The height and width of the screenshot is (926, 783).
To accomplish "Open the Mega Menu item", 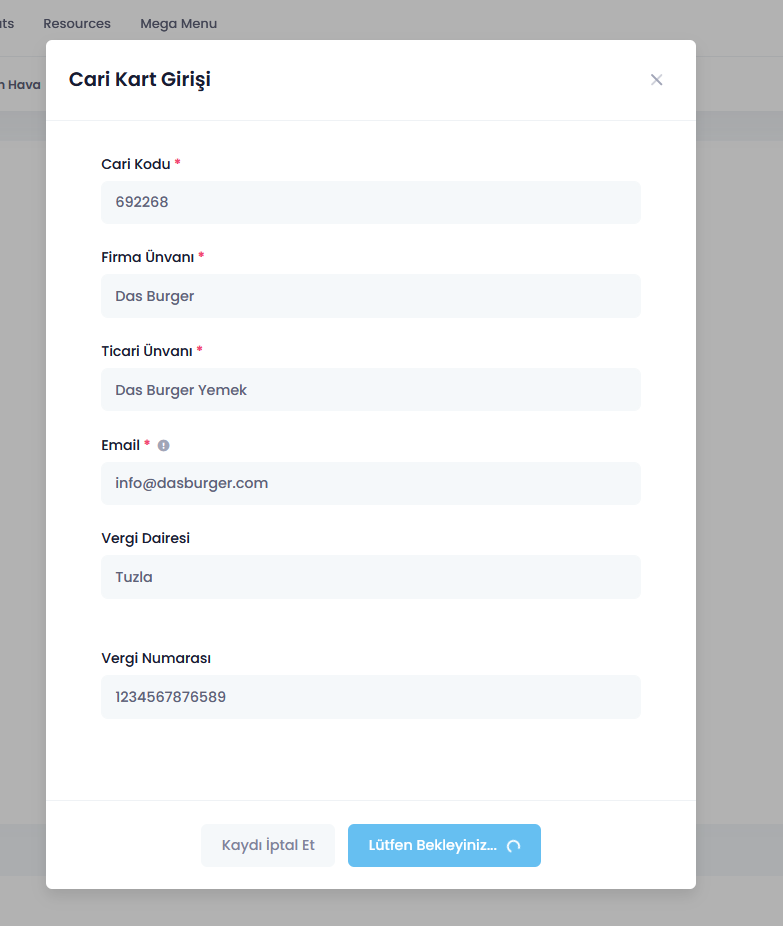I will [178, 23].
